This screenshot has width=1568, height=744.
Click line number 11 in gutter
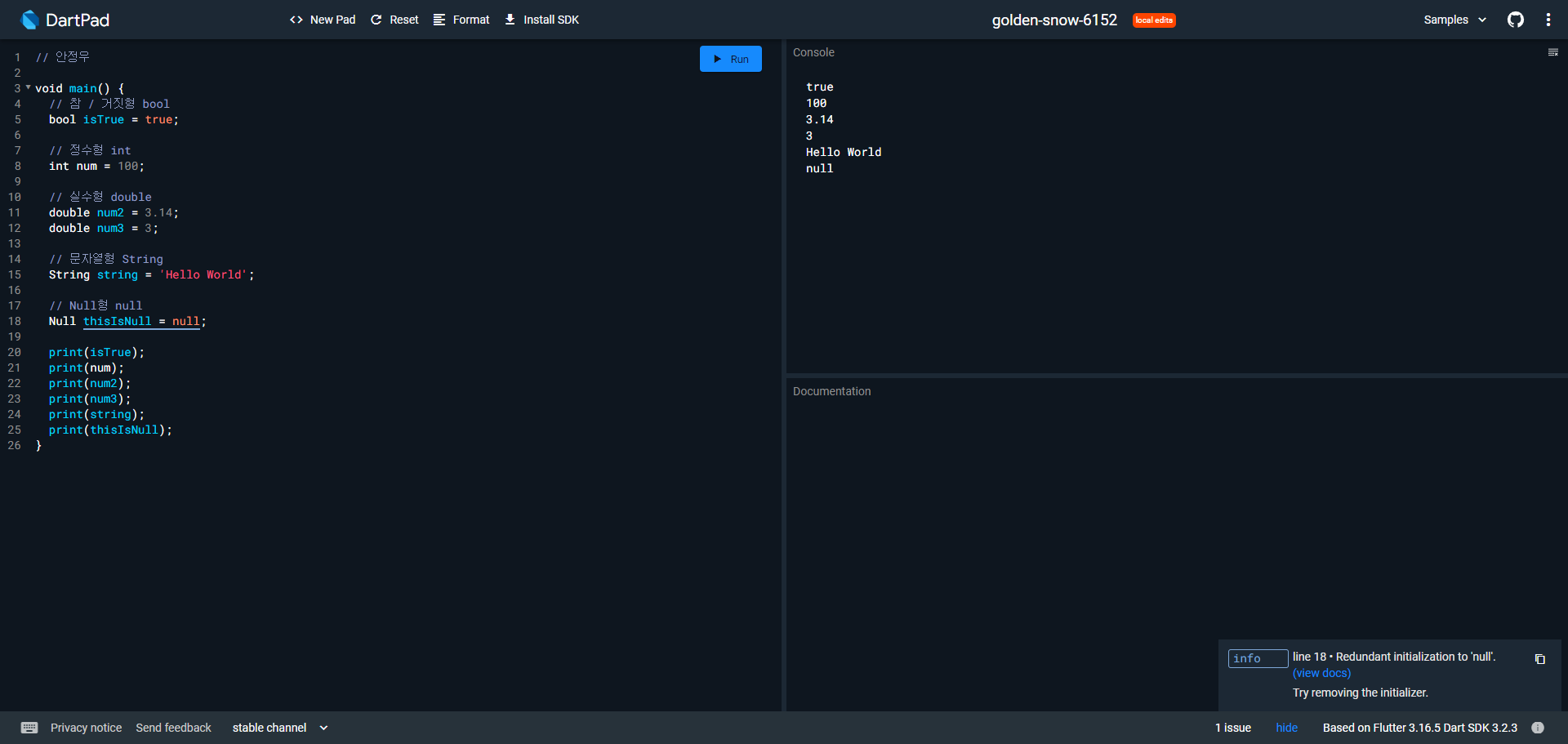15,213
